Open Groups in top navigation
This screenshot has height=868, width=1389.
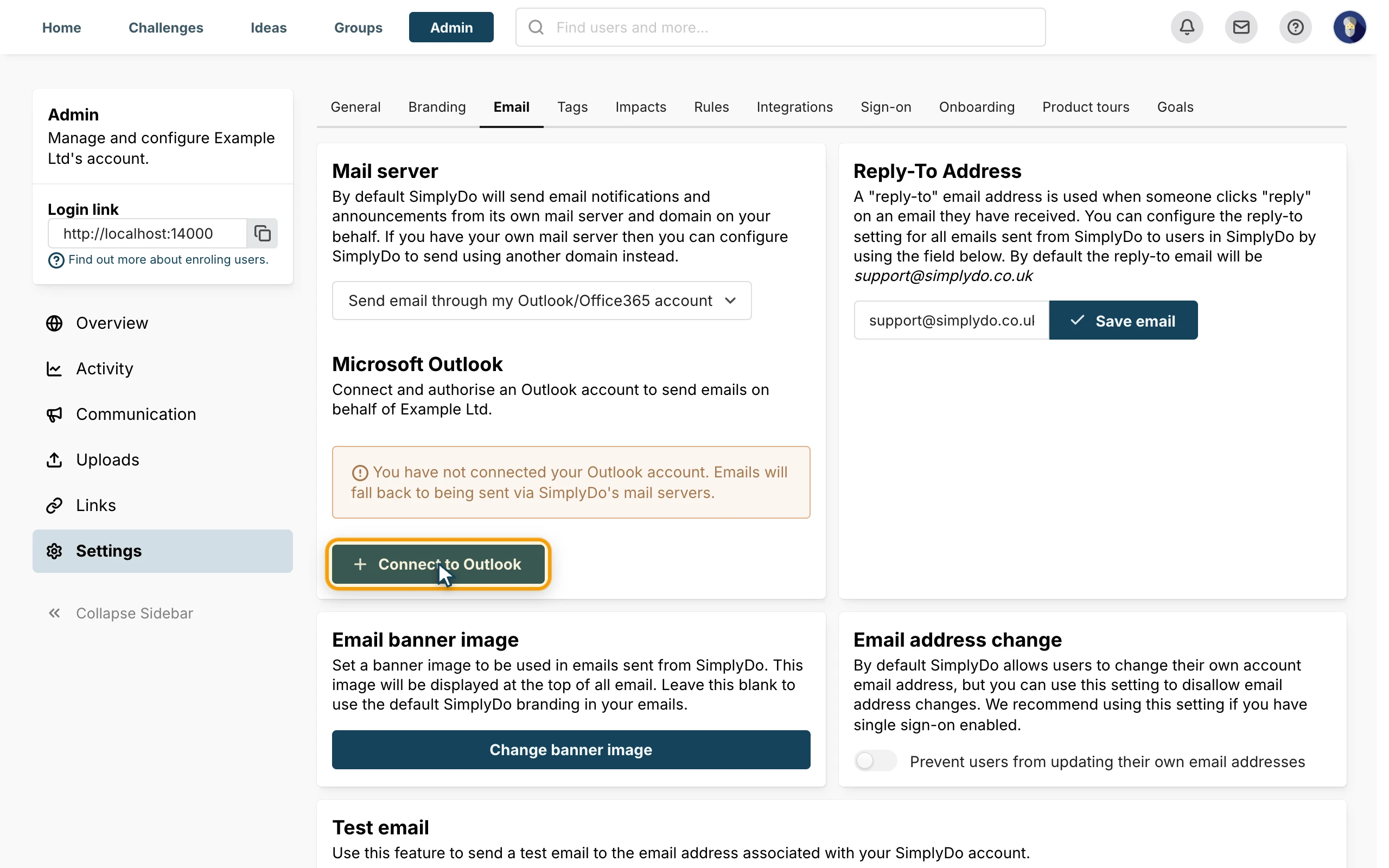click(358, 27)
